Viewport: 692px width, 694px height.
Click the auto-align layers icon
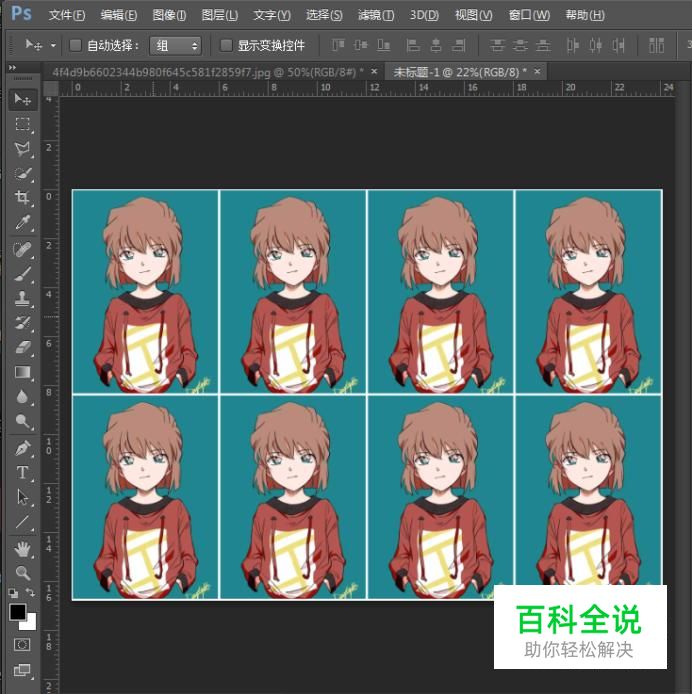pyautogui.click(x=657, y=45)
